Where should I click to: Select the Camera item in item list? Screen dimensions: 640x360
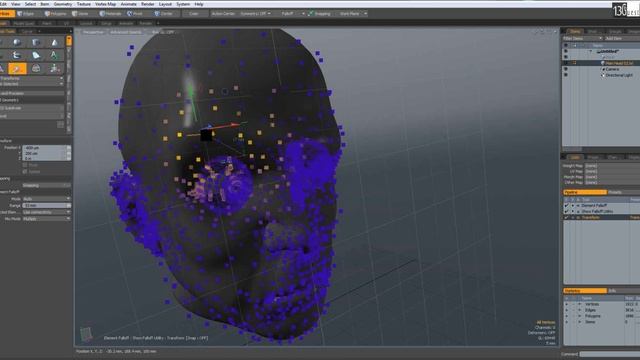(x=612, y=69)
